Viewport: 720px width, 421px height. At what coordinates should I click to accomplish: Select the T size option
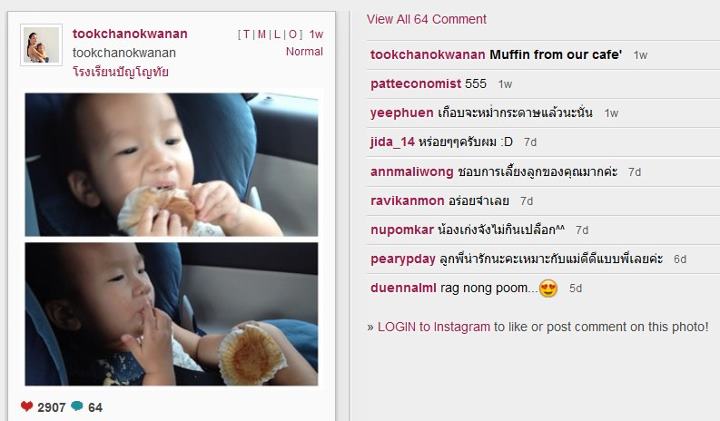click(x=246, y=34)
